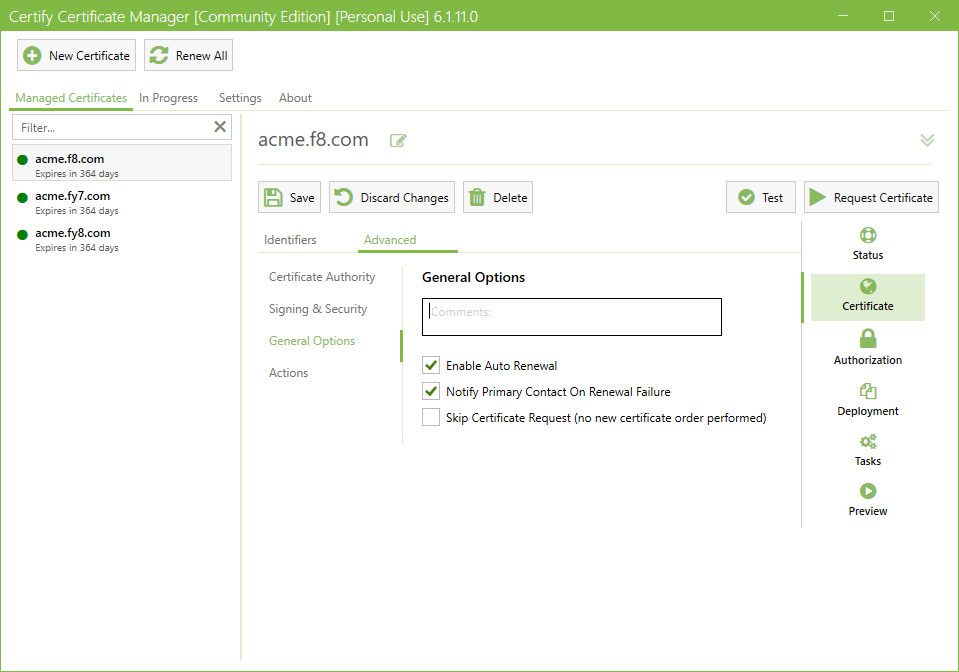Image resolution: width=959 pixels, height=672 pixels.
Task: Open the Tasks gears icon
Action: pos(868,441)
